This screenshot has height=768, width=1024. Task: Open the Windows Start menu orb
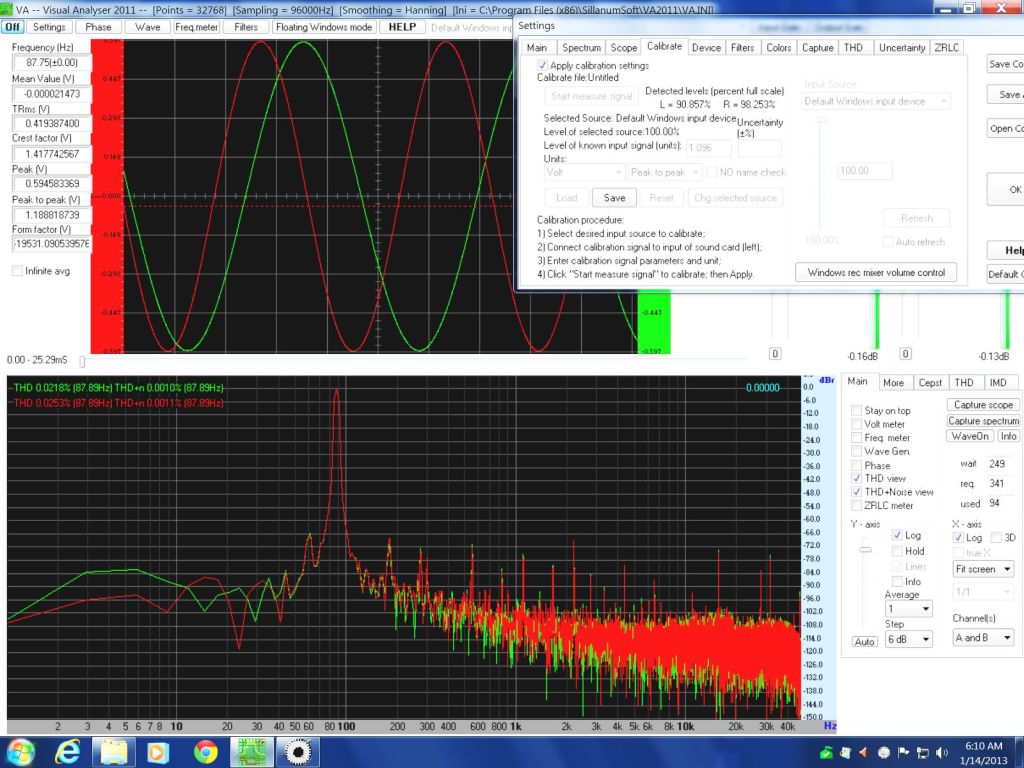[21, 752]
